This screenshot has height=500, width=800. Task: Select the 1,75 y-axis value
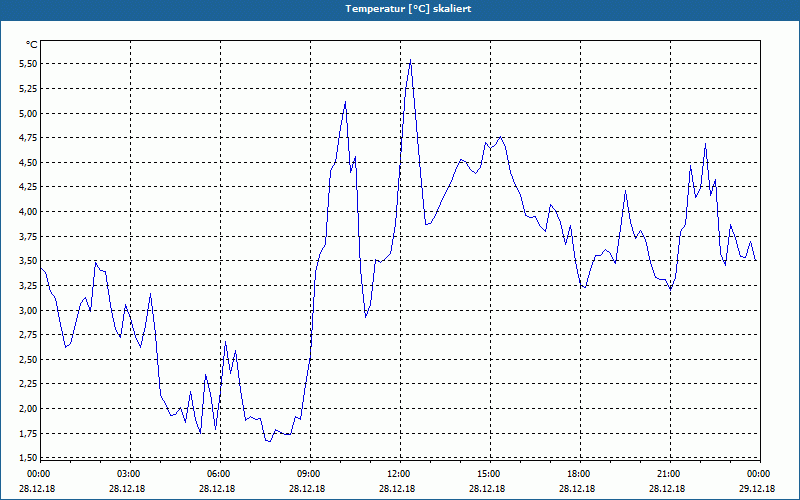(28, 434)
